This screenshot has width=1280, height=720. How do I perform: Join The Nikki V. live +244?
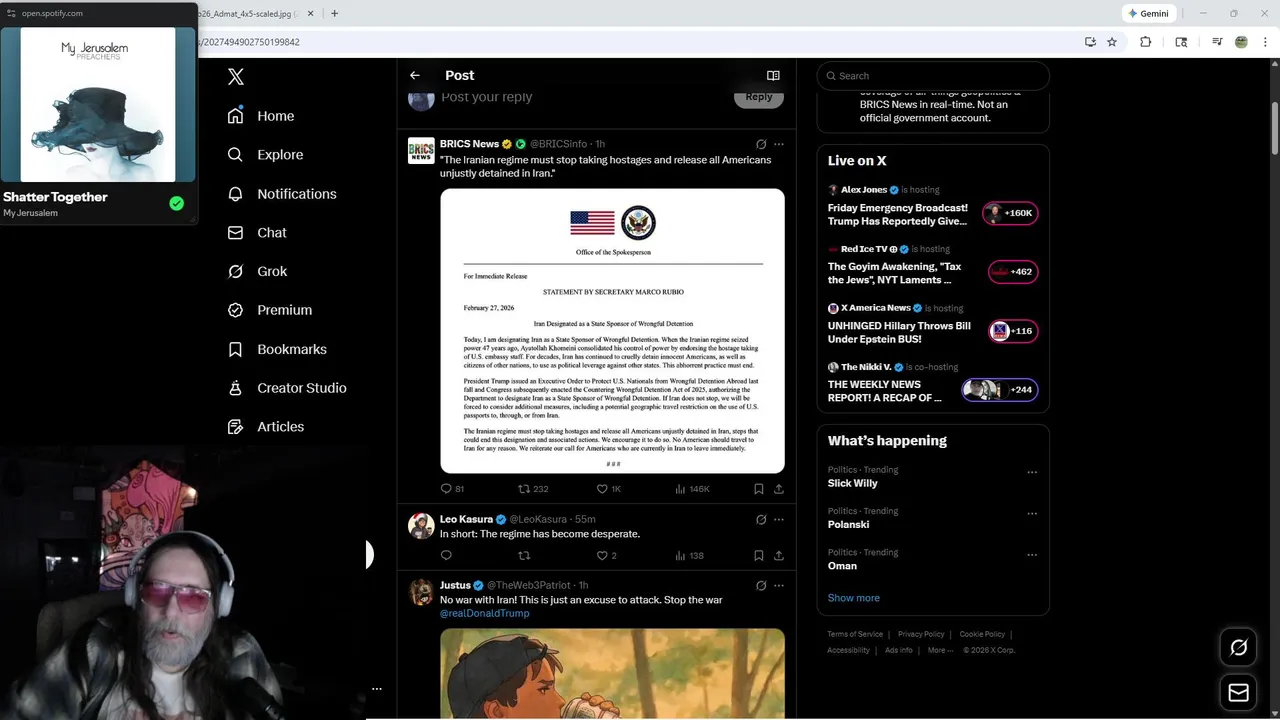point(1000,390)
